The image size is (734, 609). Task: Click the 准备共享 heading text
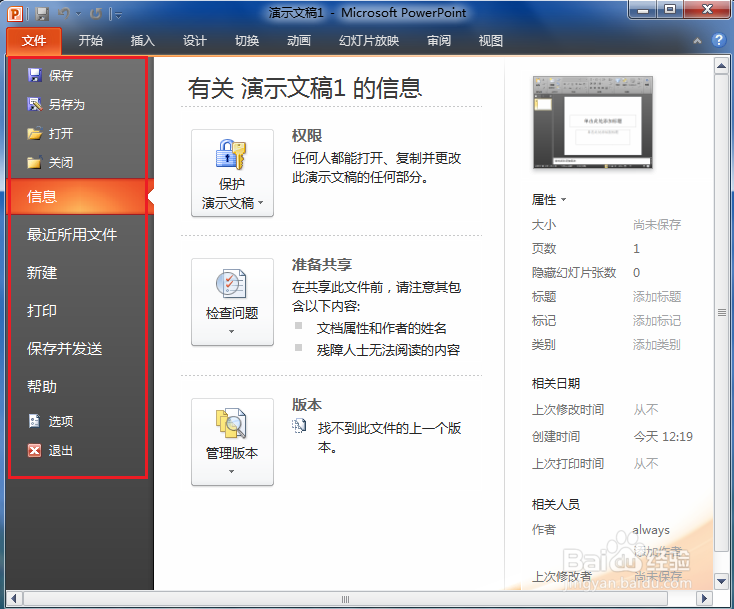point(322,265)
